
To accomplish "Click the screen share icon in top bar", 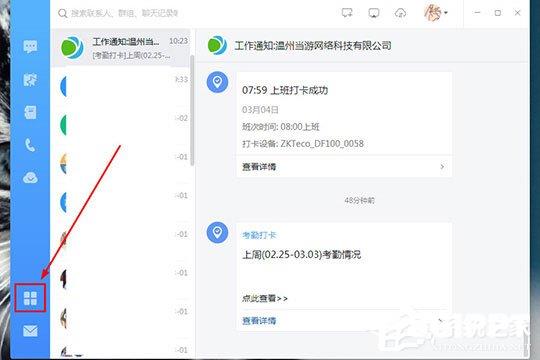I will click(x=374, y=13).
